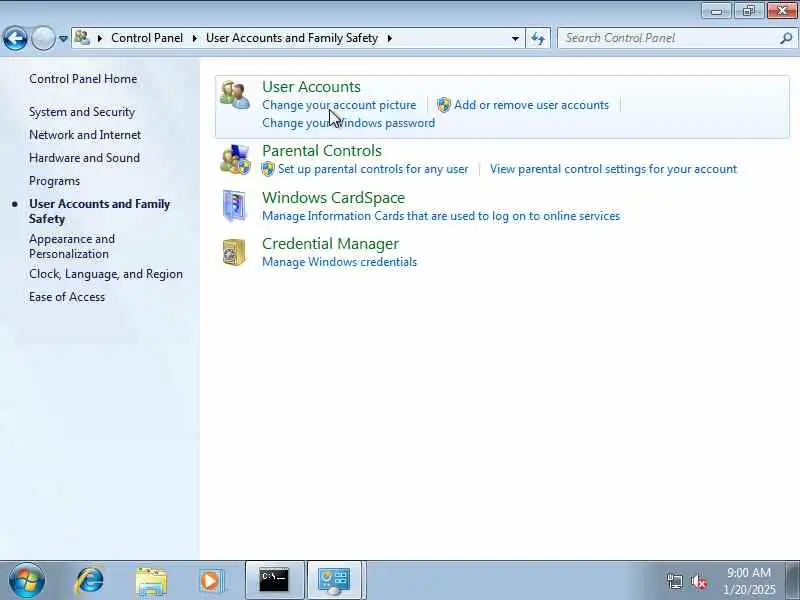Launch Internet Explorer from the taskbar

(90, 580)
